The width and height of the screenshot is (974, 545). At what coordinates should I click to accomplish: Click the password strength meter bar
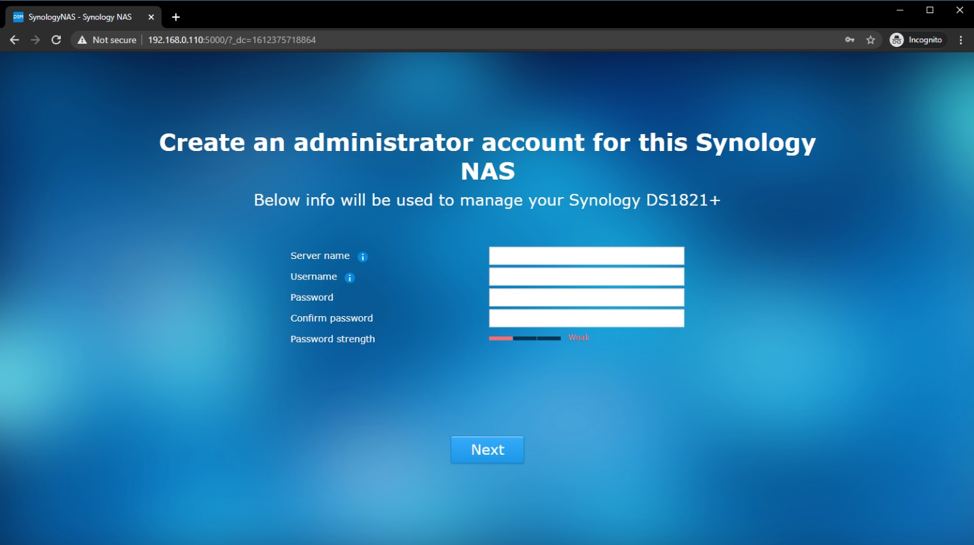(525, 339)
